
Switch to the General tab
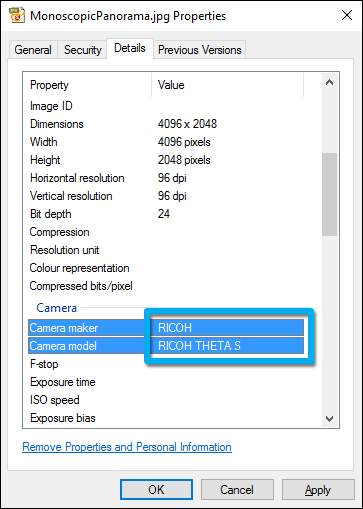tap(33, 50)
